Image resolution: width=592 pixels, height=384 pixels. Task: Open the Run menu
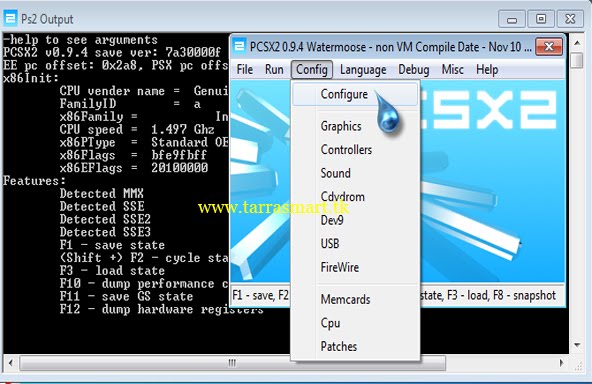click(x=274, y=69)
